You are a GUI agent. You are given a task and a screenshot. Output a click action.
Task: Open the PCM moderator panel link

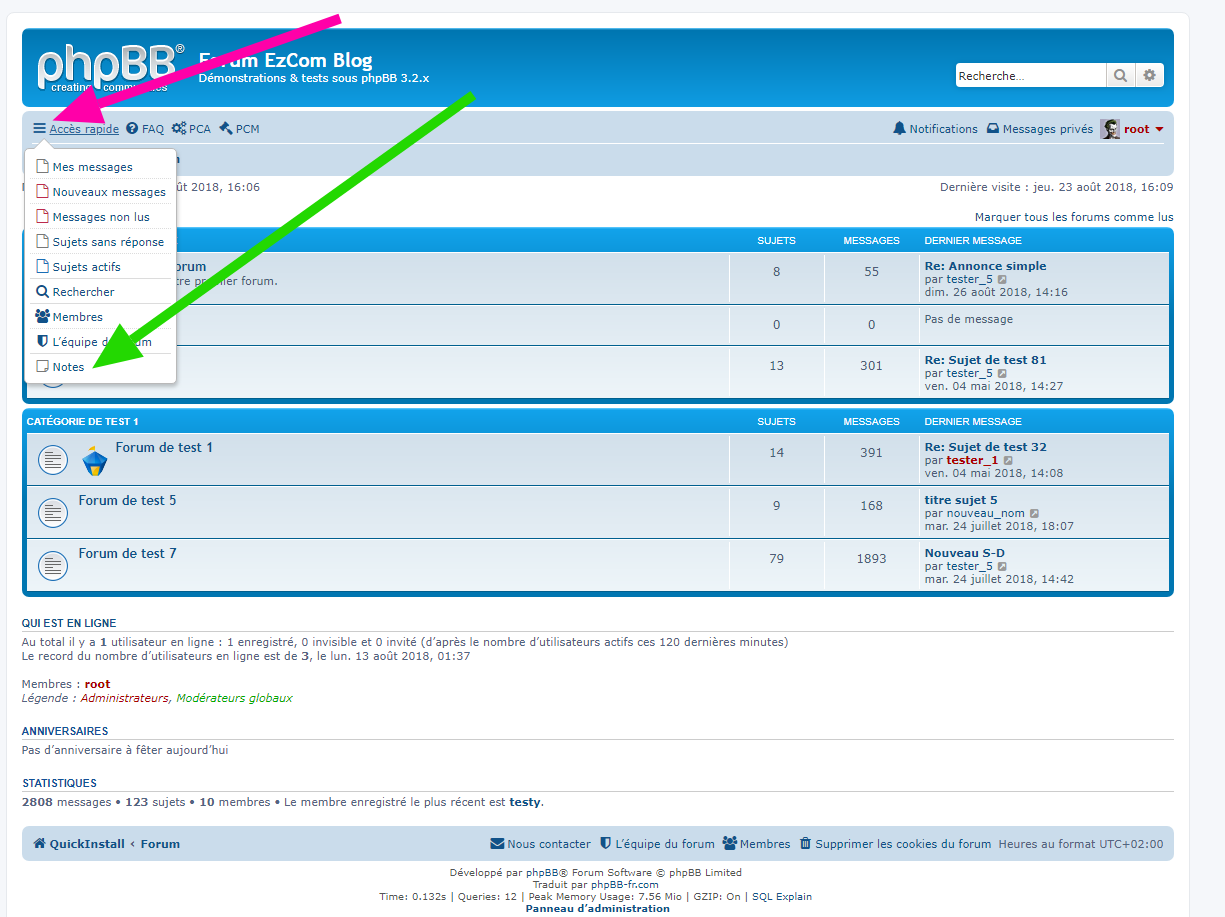tap(239, 129)
